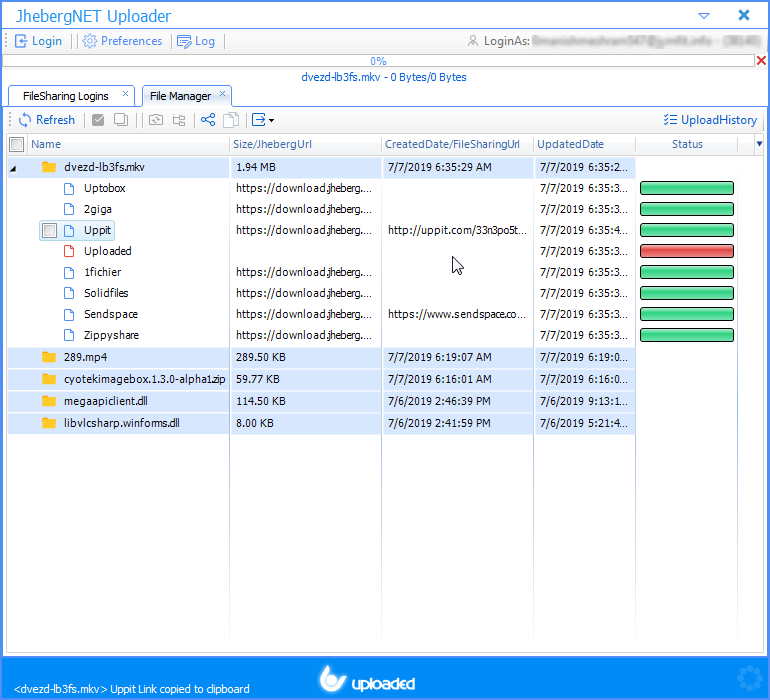Screen dimensions: 770x700
Task: Click the Status column header
Action: pyautogui.click(x=687, y=144)
